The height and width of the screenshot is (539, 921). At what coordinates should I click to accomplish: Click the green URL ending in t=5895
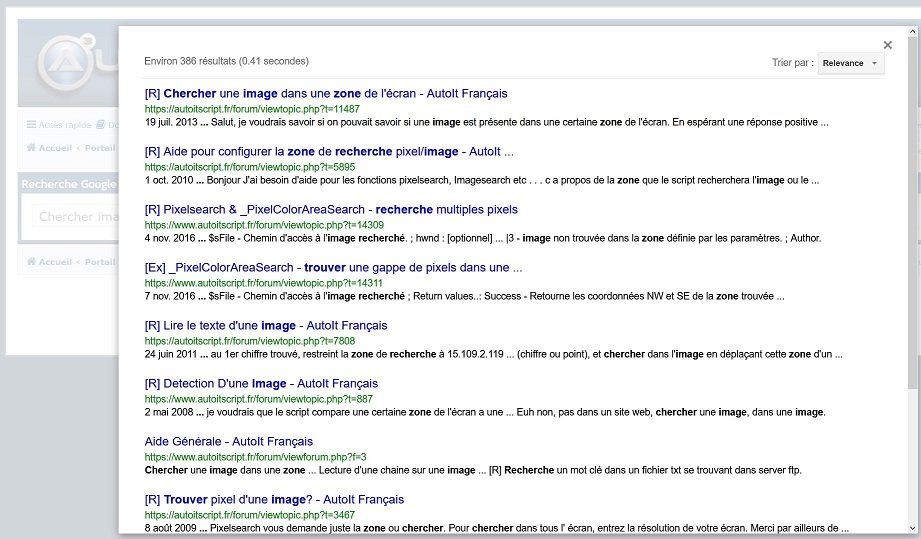click(x=249, y=167)
